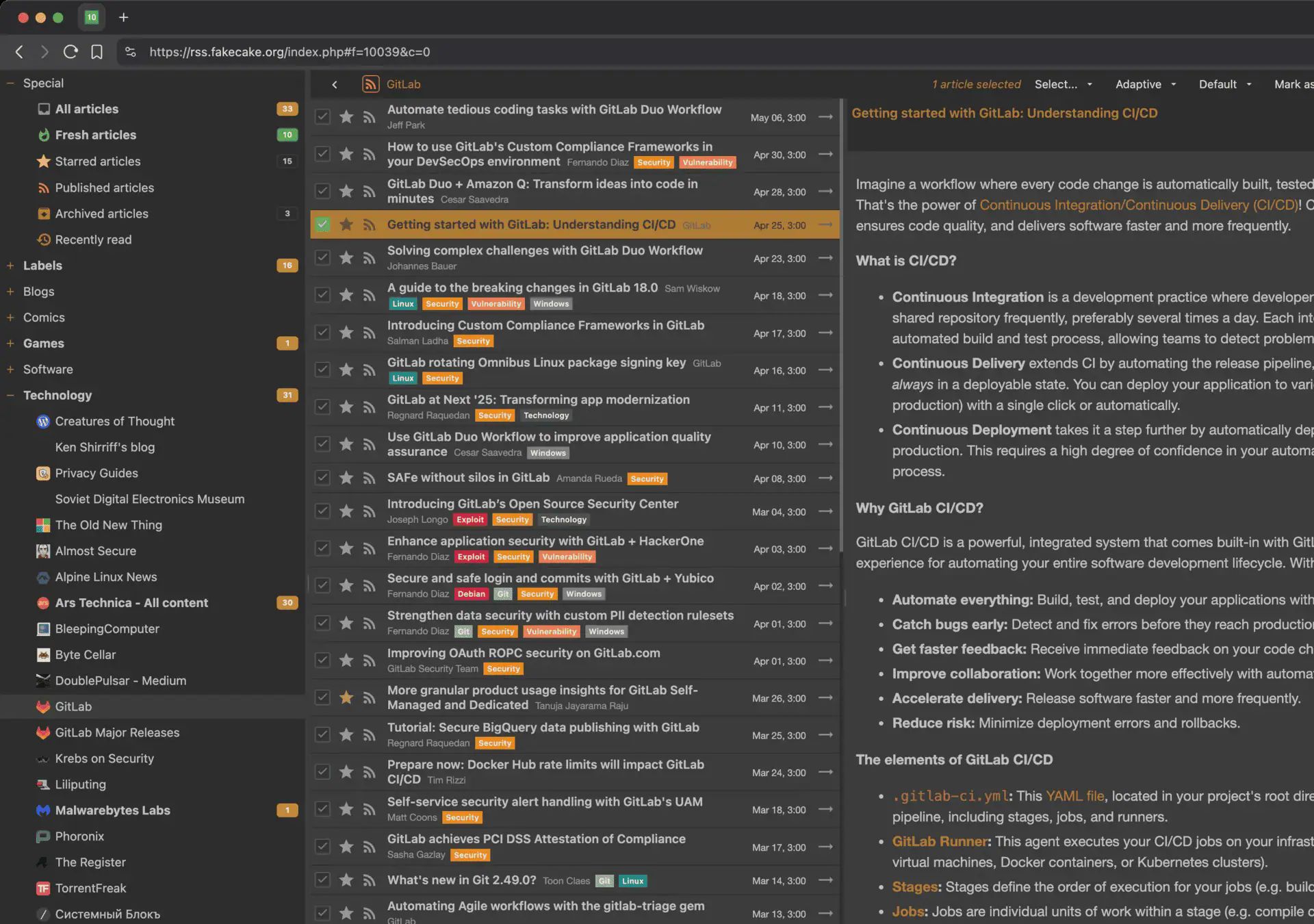Select Ars Technica - All content feed
The image size is (1314, 924).
131,603
